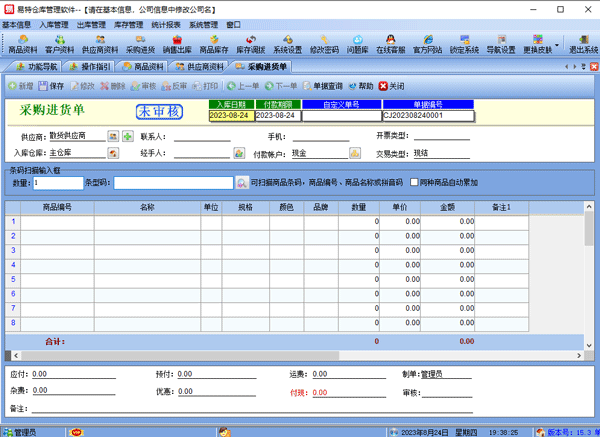
Task: Open the 付款帐户 account selector
Action: (x=355, y=154)
